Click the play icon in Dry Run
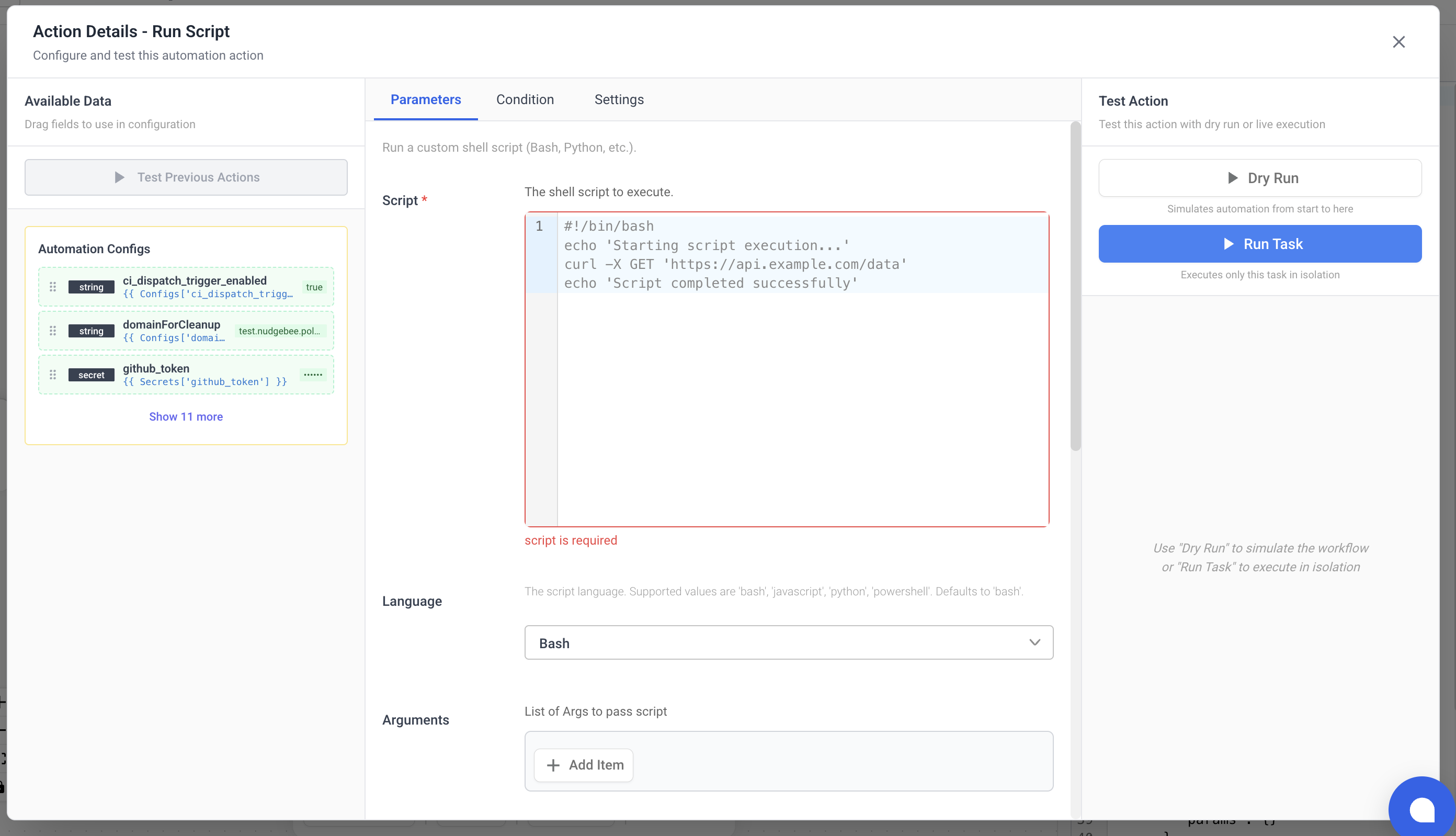 click(1232, 178)
